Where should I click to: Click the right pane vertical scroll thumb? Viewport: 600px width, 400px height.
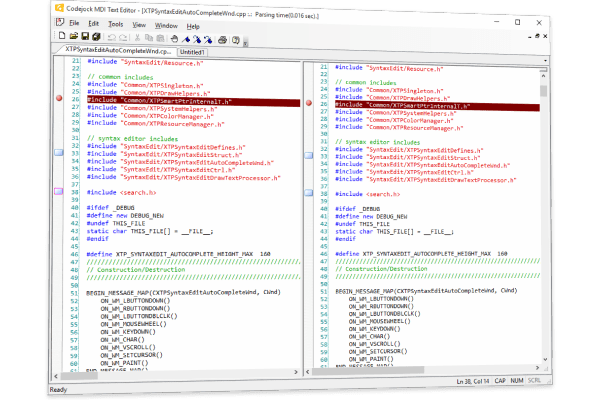pos(543,91)
